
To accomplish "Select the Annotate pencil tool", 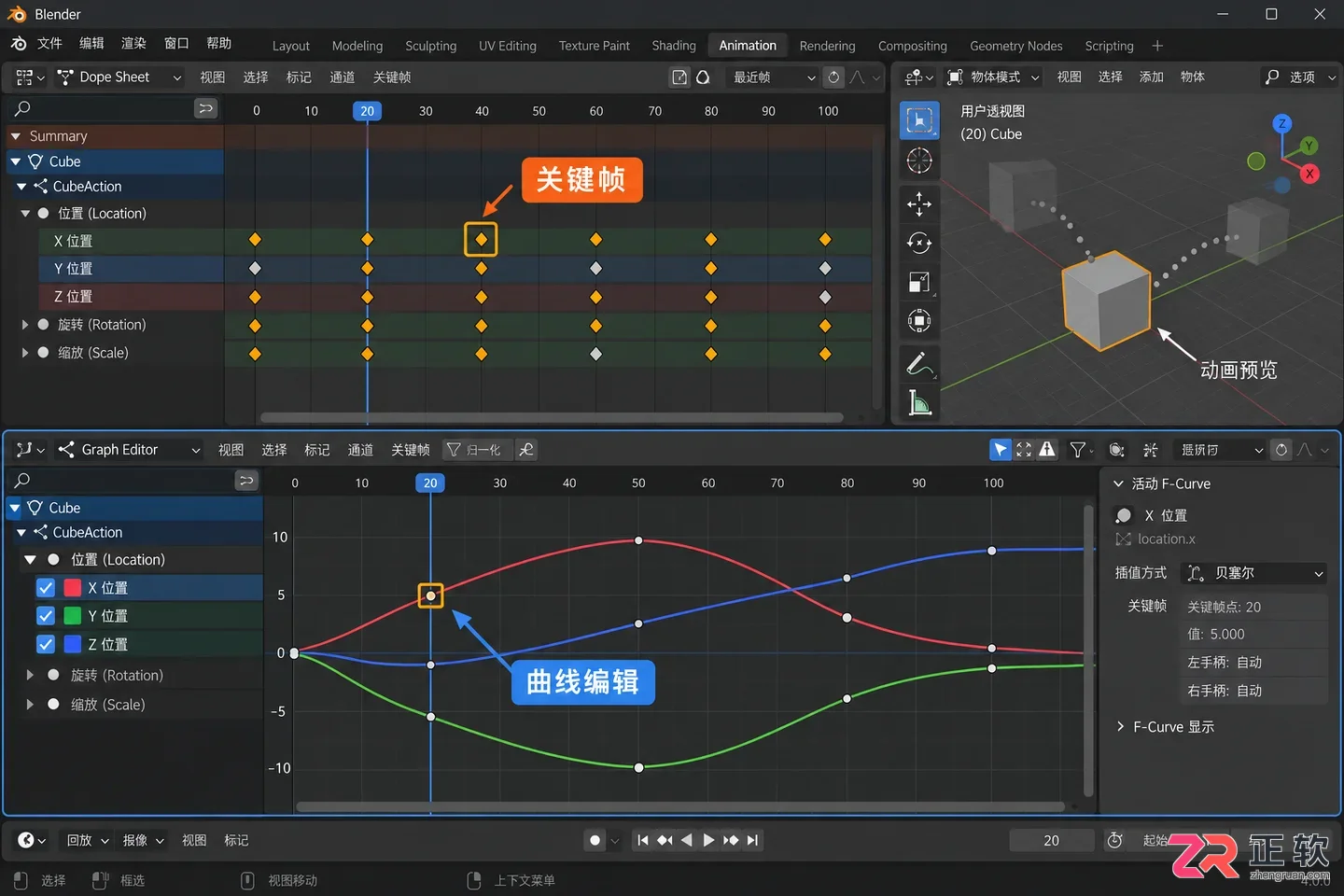I will point(919,363).
